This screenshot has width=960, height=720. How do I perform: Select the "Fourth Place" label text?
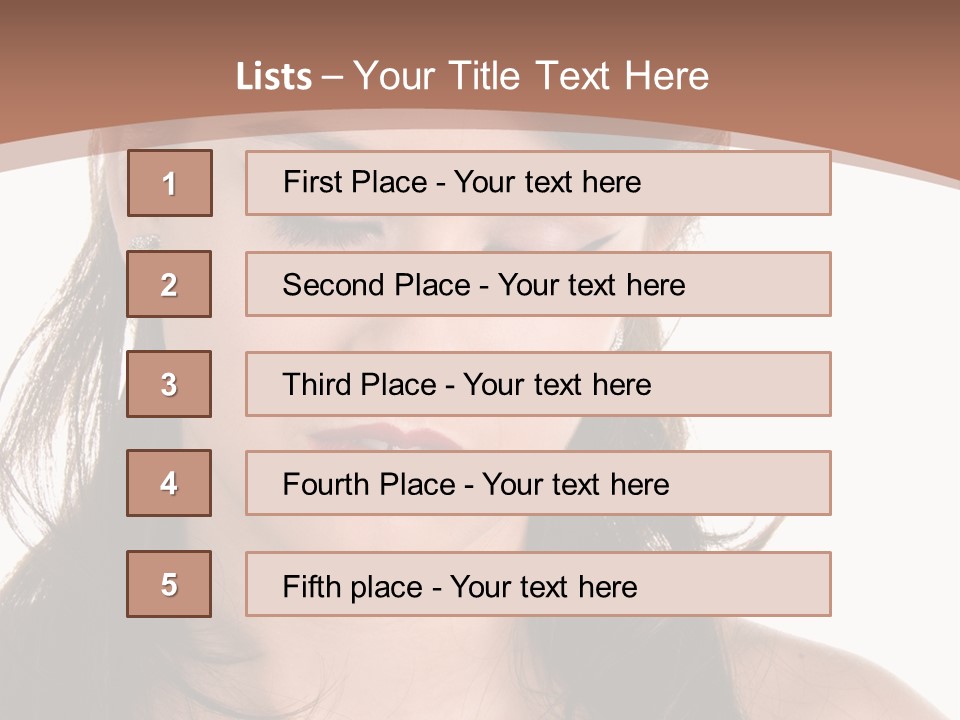(367, 485)
